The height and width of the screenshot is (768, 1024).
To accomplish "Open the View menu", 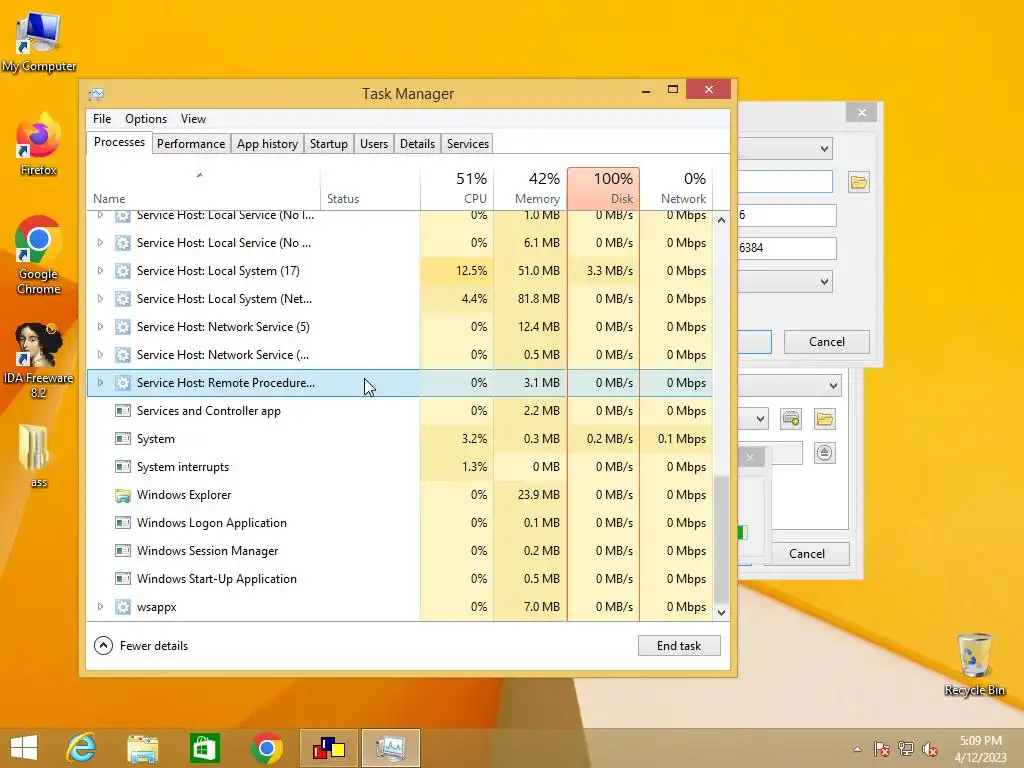I will pos(193,119).
